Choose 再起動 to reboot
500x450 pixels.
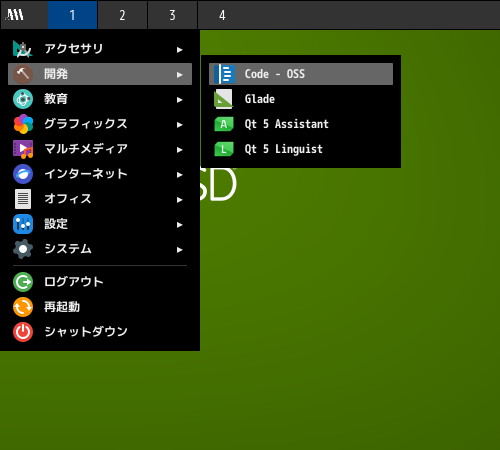coord(100,307)
